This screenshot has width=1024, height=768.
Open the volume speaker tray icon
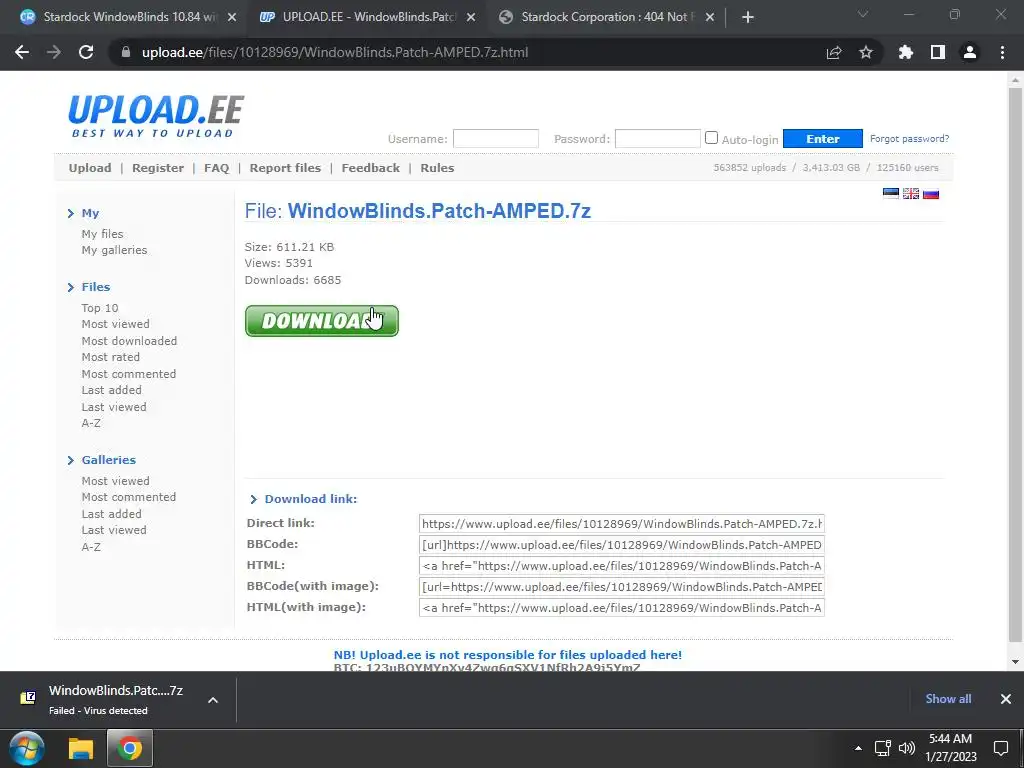pyautogui.click(x=906, y=748)
